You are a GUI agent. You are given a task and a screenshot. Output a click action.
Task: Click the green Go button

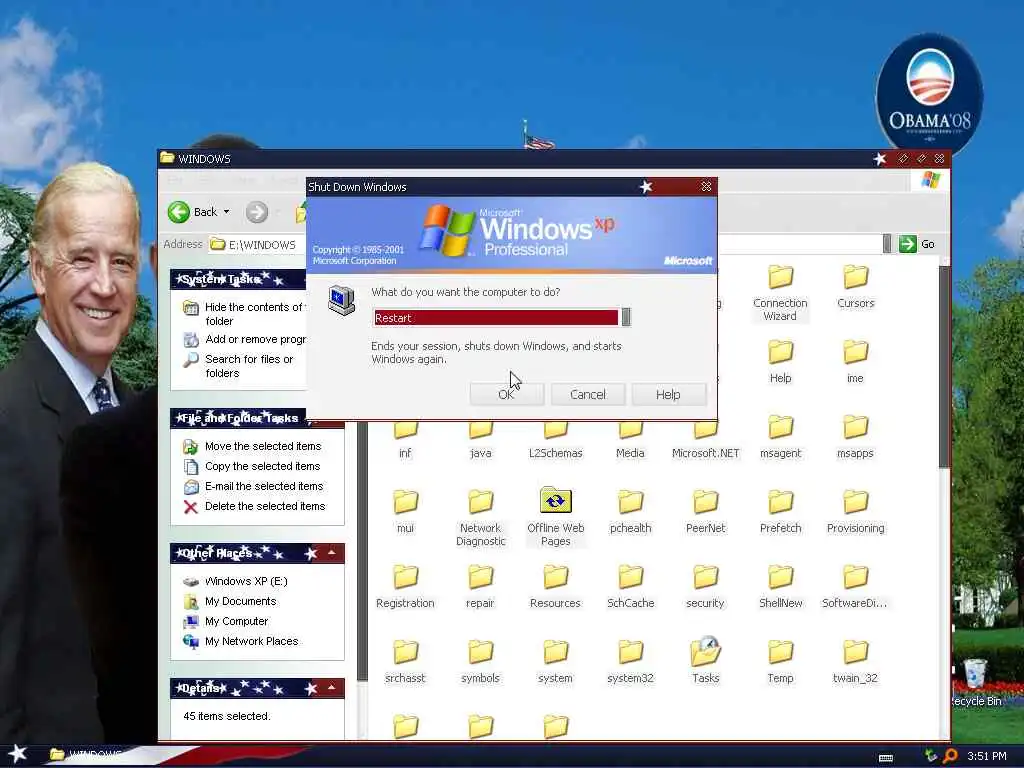coord(918,244)
